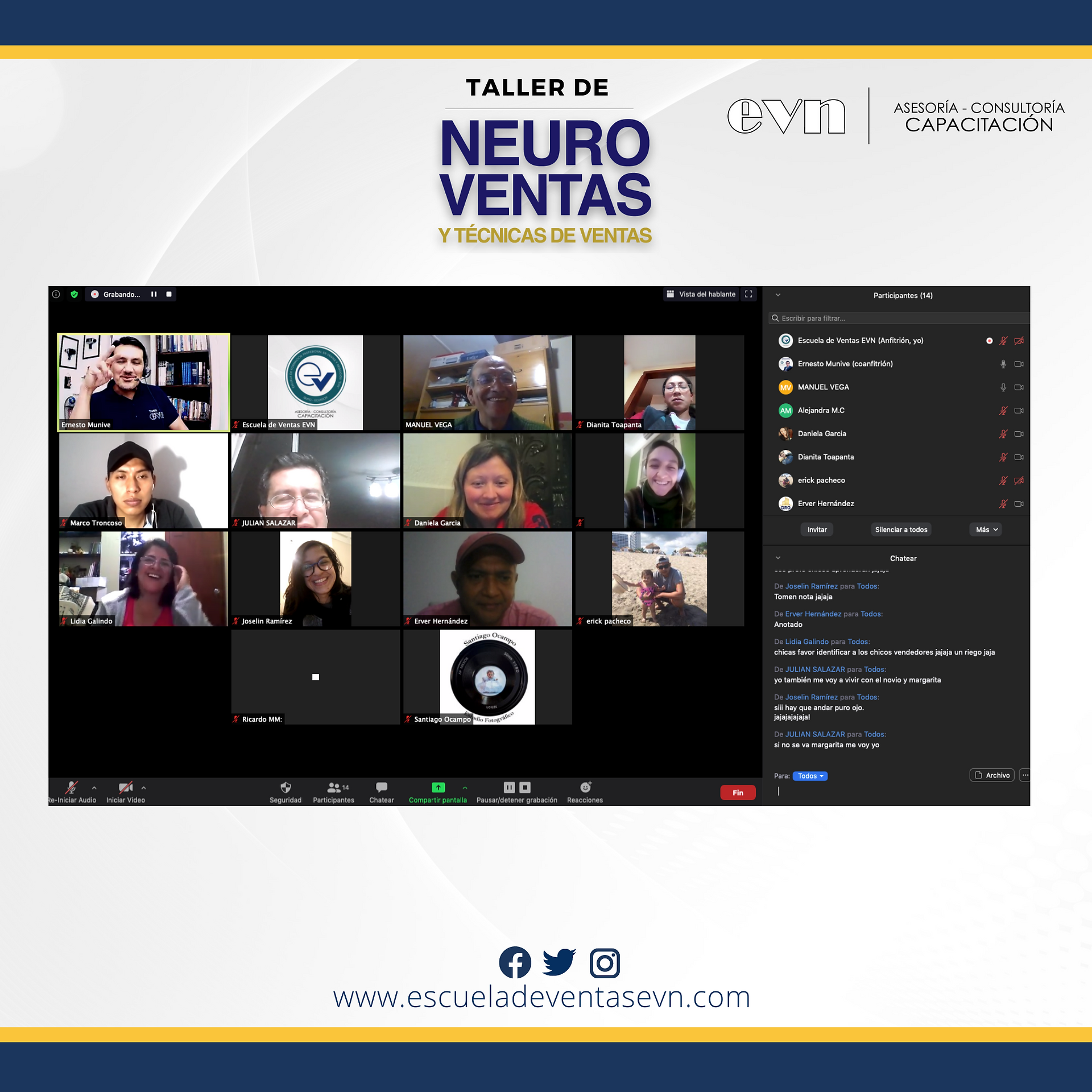Click the Archivo button in chat
Screen dimensions: 1092x1092
[x=992, y=775]
